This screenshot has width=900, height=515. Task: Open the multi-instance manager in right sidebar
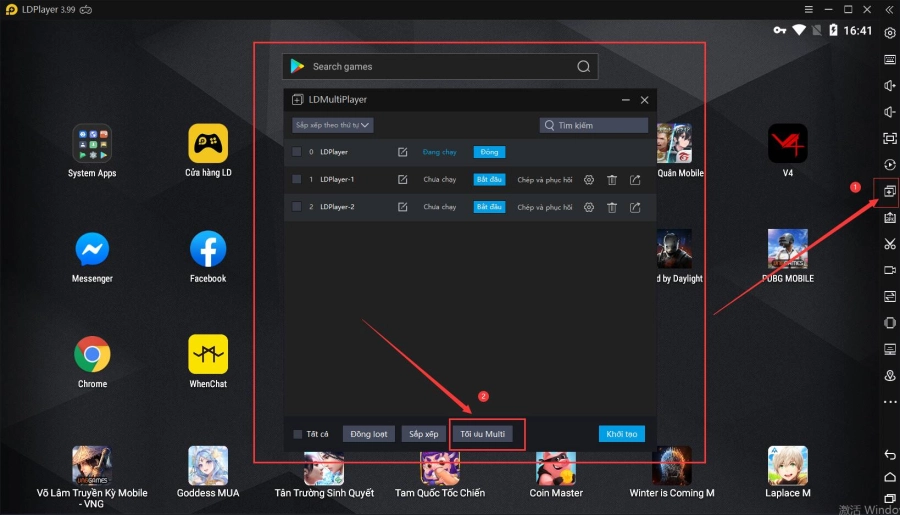889,190
